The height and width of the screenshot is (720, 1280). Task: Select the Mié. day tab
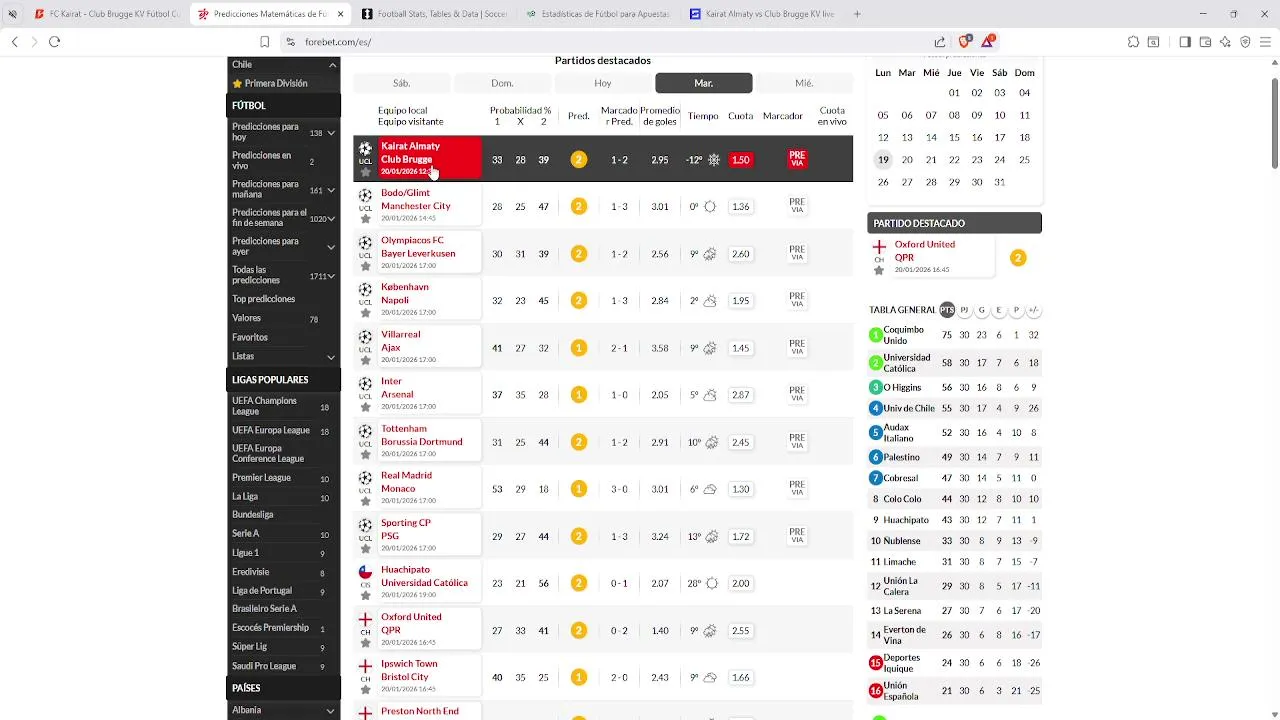(x=804, y=83)
